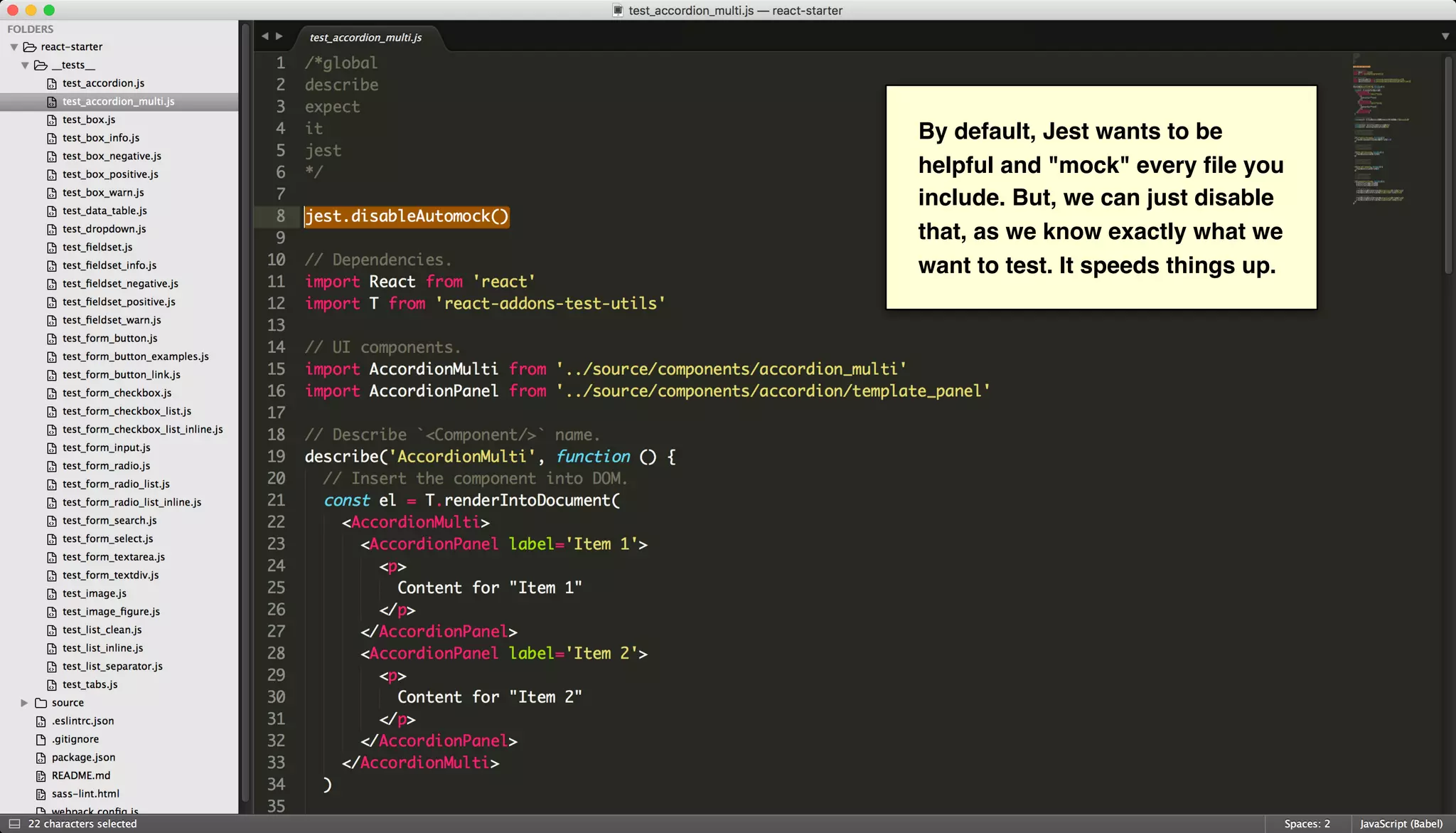Click the file icon beside sass-lint.html
Screen dimensions: 1456x833
click(41, 794)
